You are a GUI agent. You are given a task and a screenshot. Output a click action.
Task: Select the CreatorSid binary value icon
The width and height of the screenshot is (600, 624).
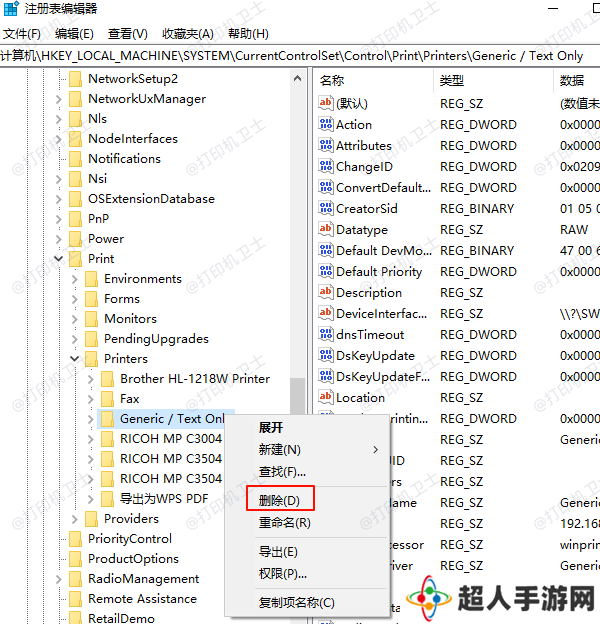pos(325,208)
